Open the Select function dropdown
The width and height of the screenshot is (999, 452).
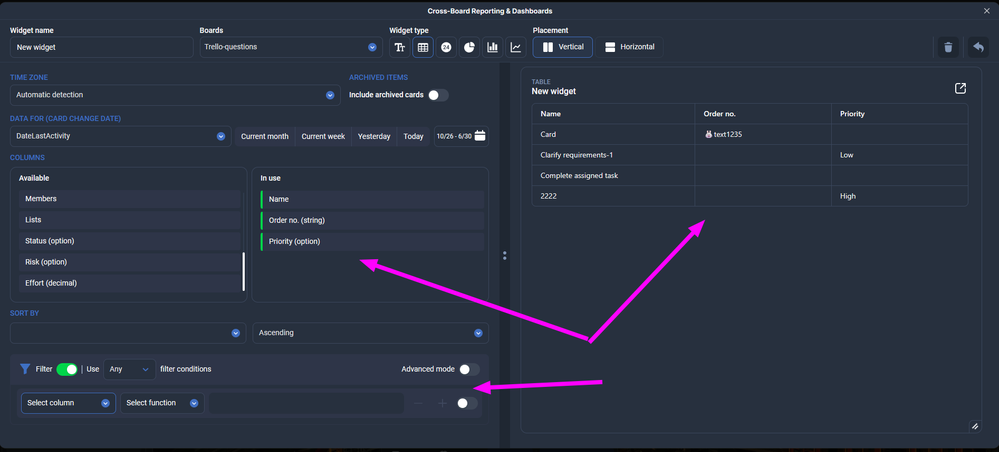(162, 403)
